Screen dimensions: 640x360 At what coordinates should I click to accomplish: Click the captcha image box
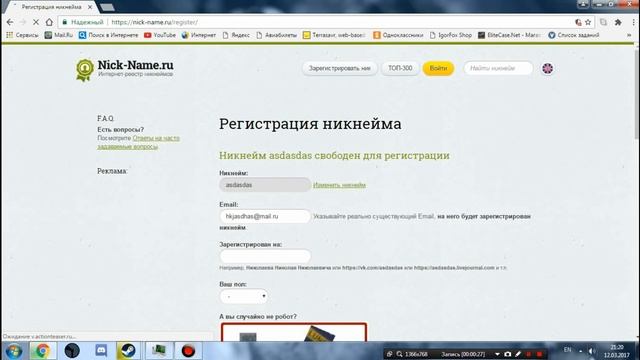293,332
